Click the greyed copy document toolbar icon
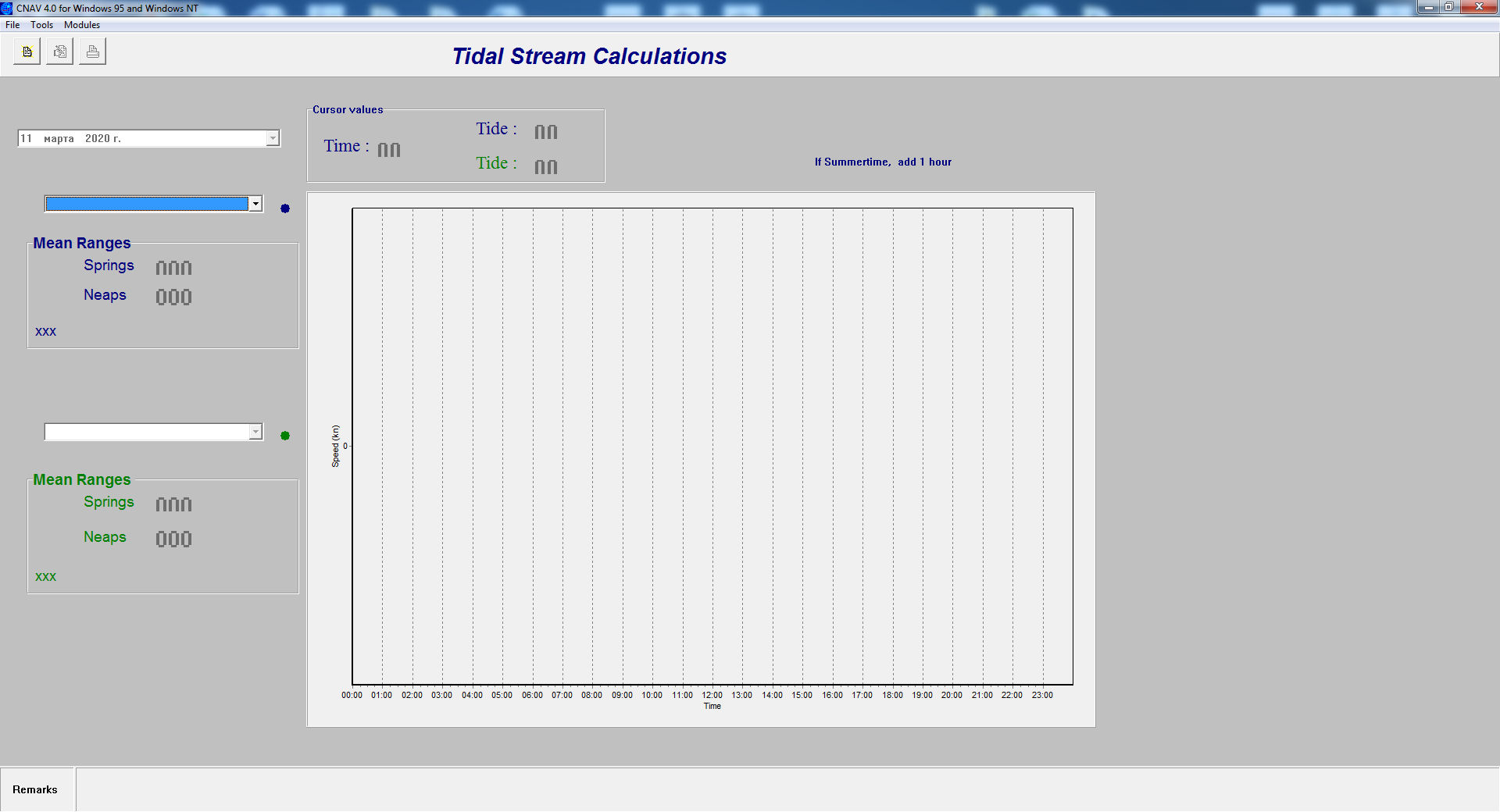1500x812 pixels. (x=59, y=52)
